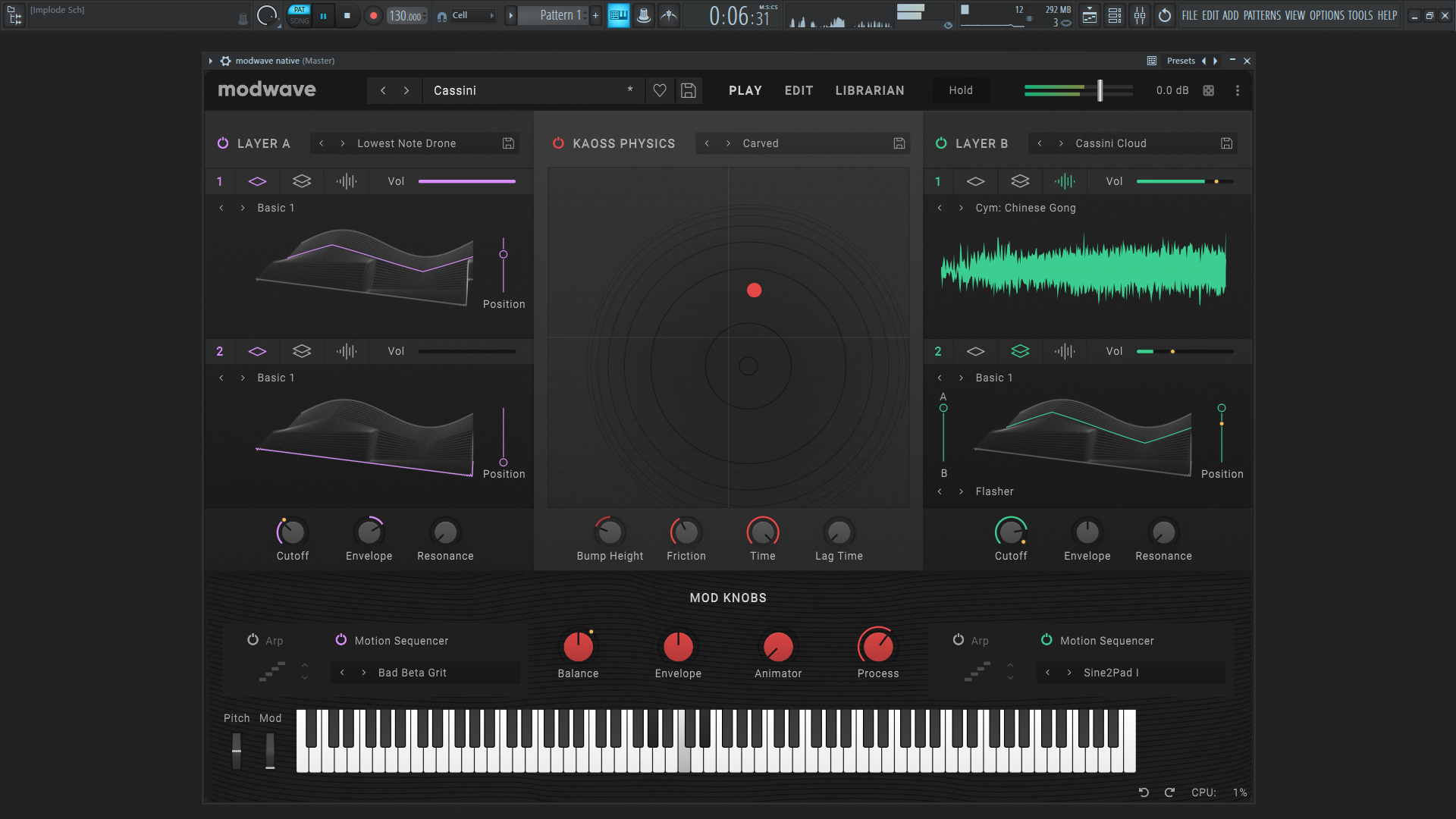
Task: Click the undo arrow near CPU meter
Action: click(1144, 792)
